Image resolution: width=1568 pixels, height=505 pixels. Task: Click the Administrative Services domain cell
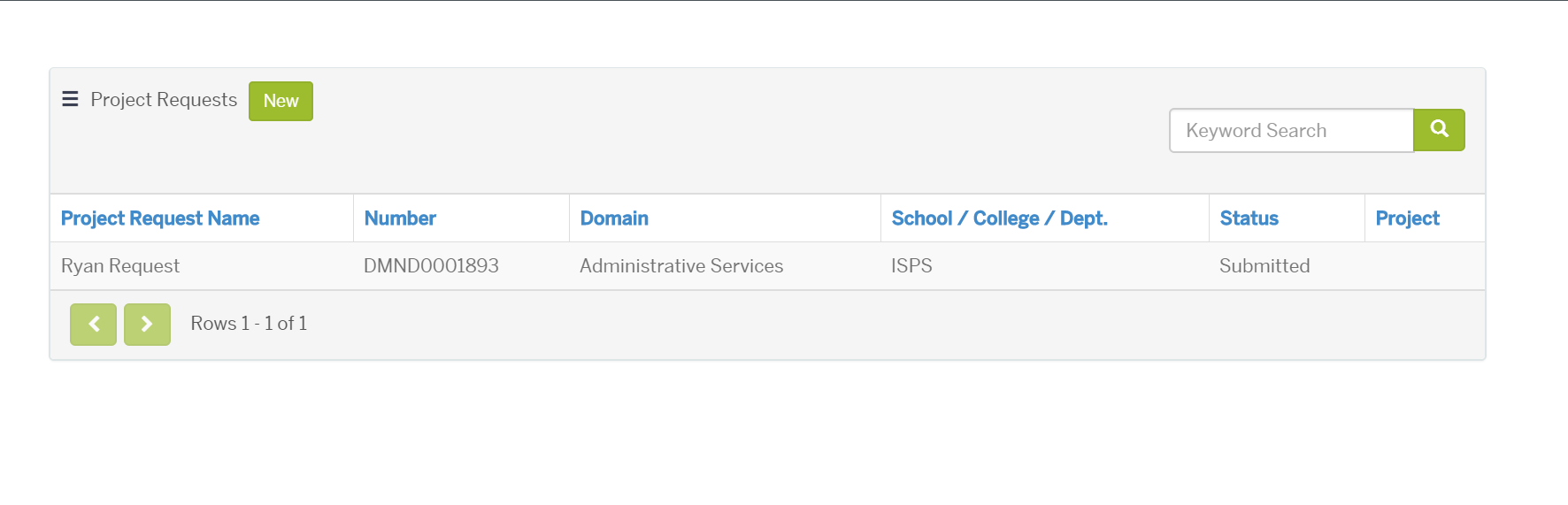click(x=681, y=266)
